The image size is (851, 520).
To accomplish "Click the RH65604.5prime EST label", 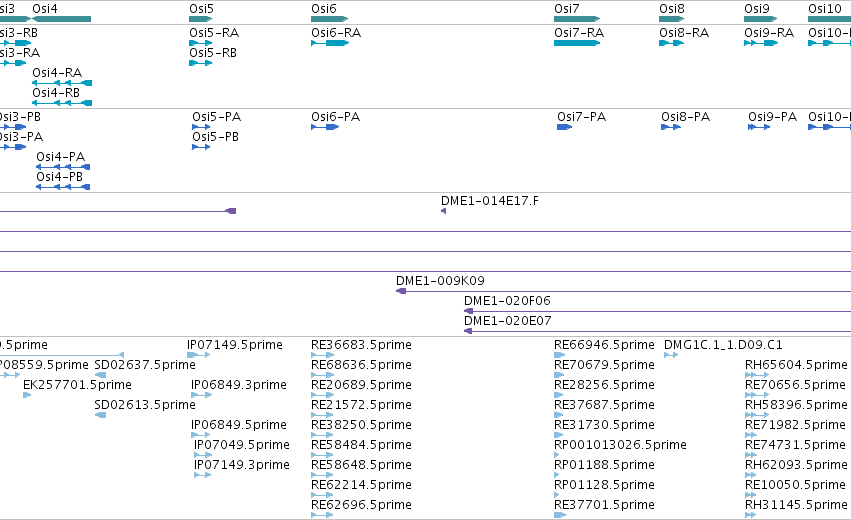I will coord(796,365).
